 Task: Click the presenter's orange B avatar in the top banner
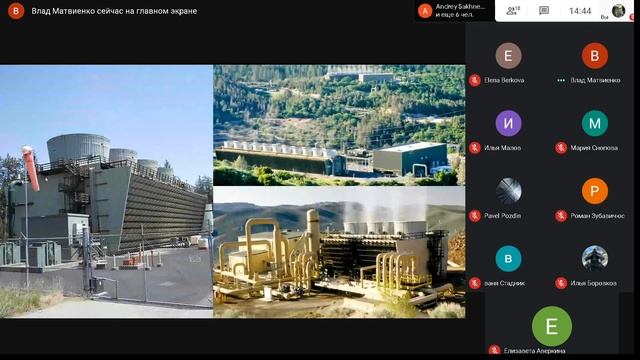tap(16, 11)
